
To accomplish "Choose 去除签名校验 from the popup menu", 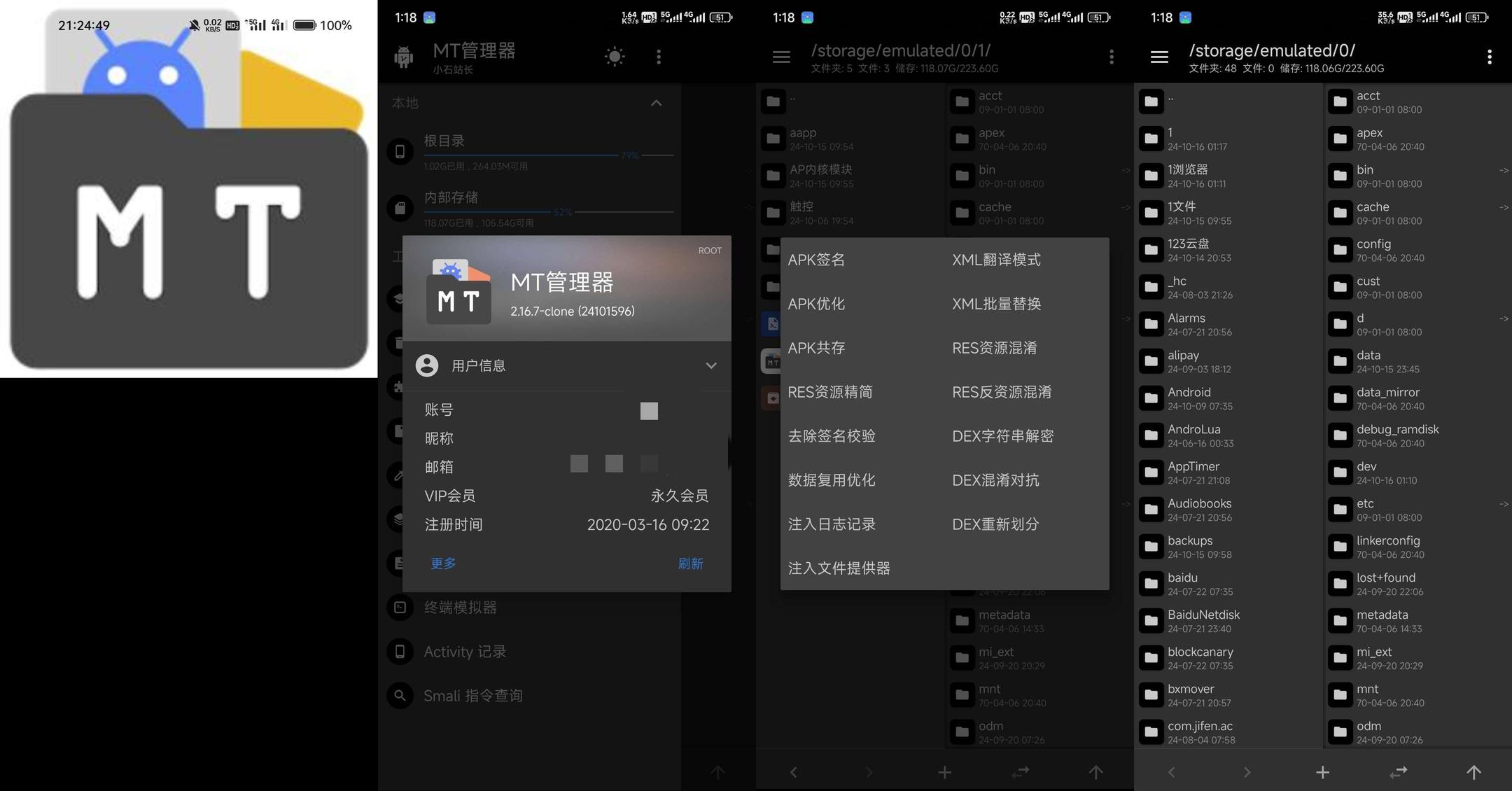I will (832, 436).
